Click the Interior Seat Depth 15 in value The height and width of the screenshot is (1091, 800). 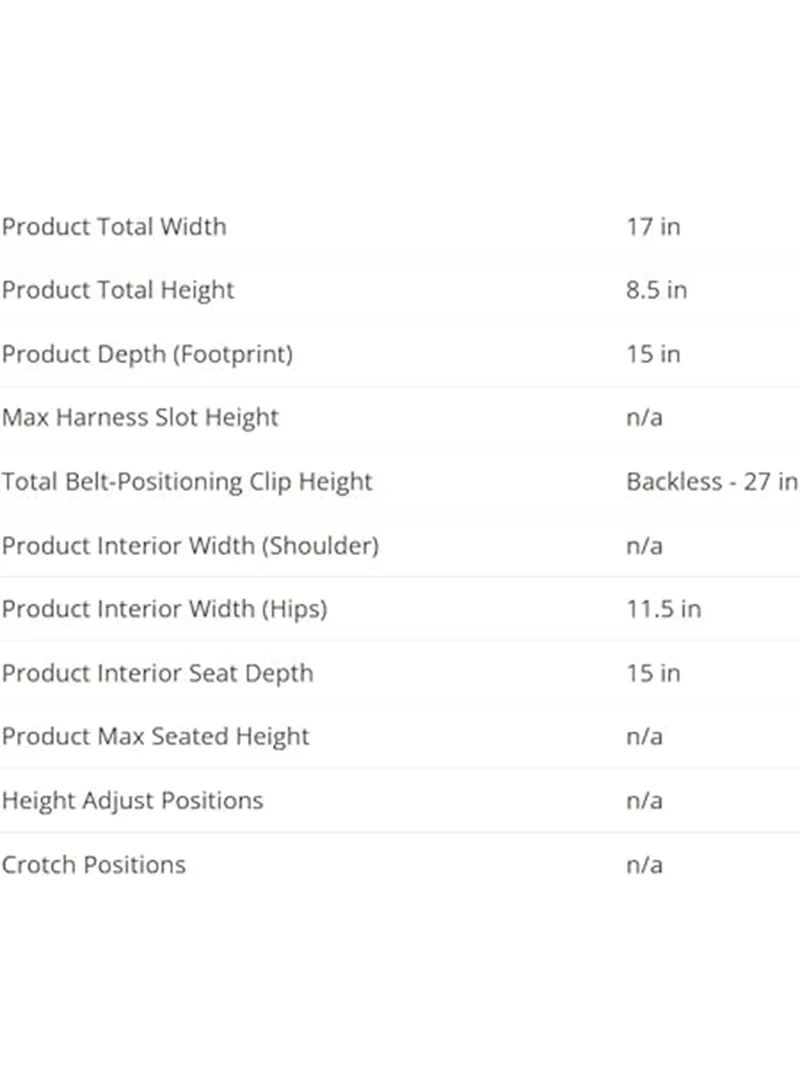tap(653, 674)
